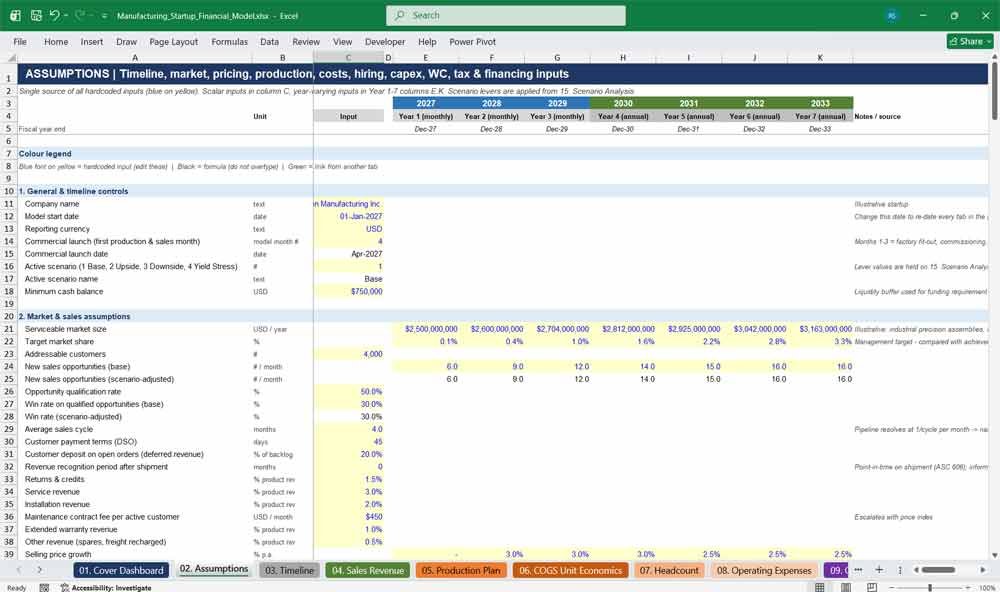This screenshot has width=1000, height=592.
Task: Open the undo history dropdown arrow
Action: [66, 15]
